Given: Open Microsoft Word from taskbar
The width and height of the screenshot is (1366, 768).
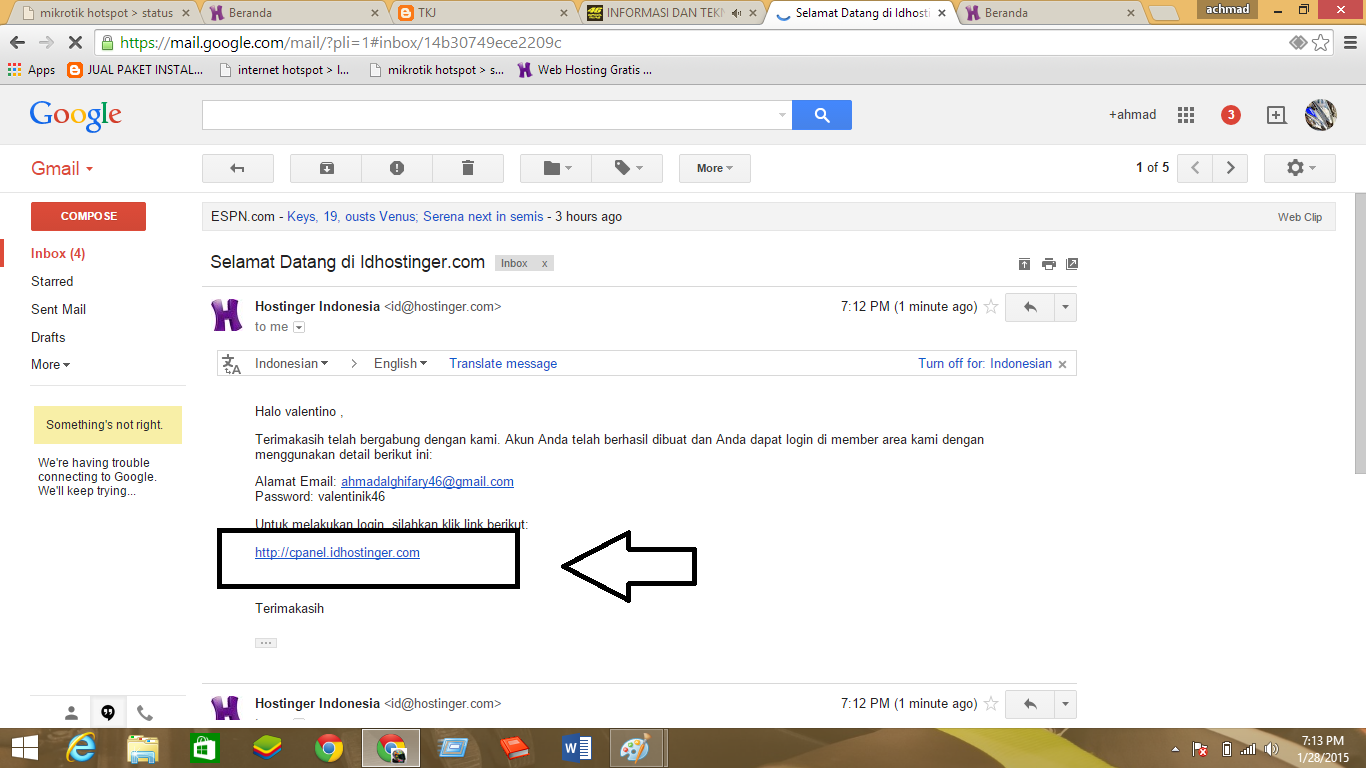Looking at the screenshot, I should (577, 747).
